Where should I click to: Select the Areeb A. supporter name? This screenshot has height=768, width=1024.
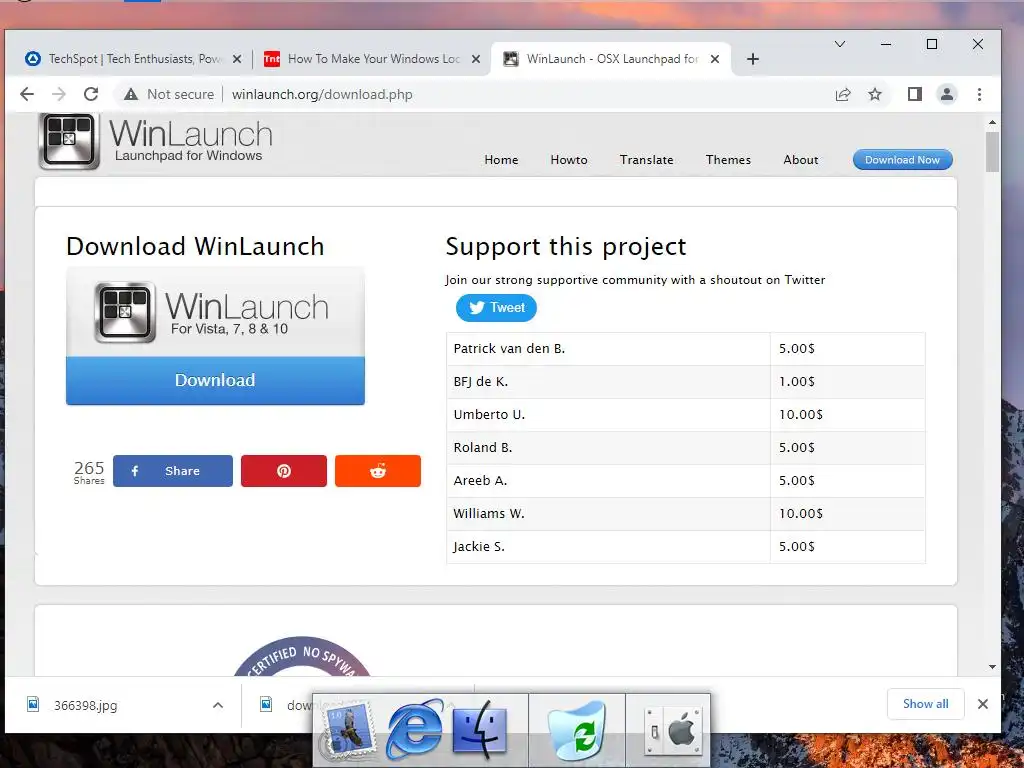tap(480, 481)
